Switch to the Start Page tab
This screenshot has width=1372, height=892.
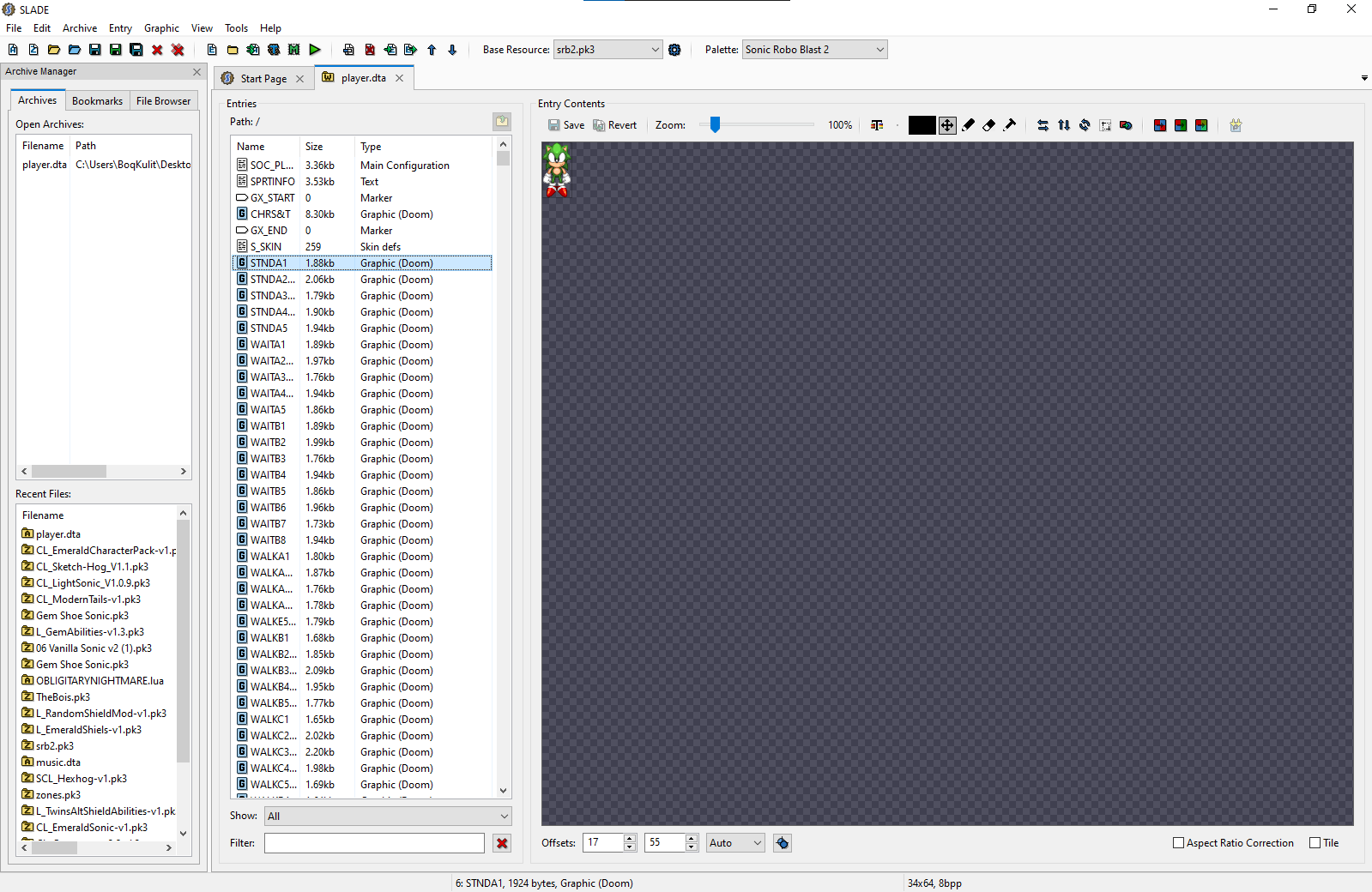pos(263,79)
